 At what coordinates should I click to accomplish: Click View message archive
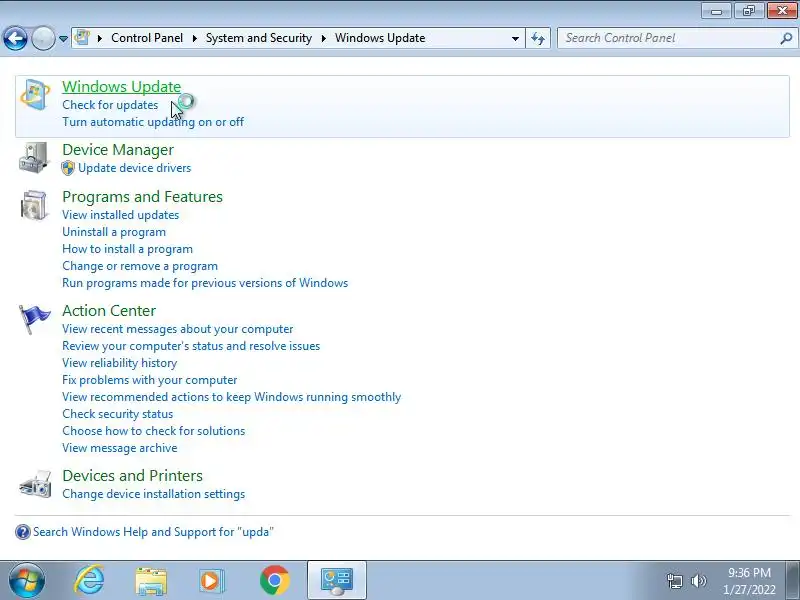pos(120,448)
